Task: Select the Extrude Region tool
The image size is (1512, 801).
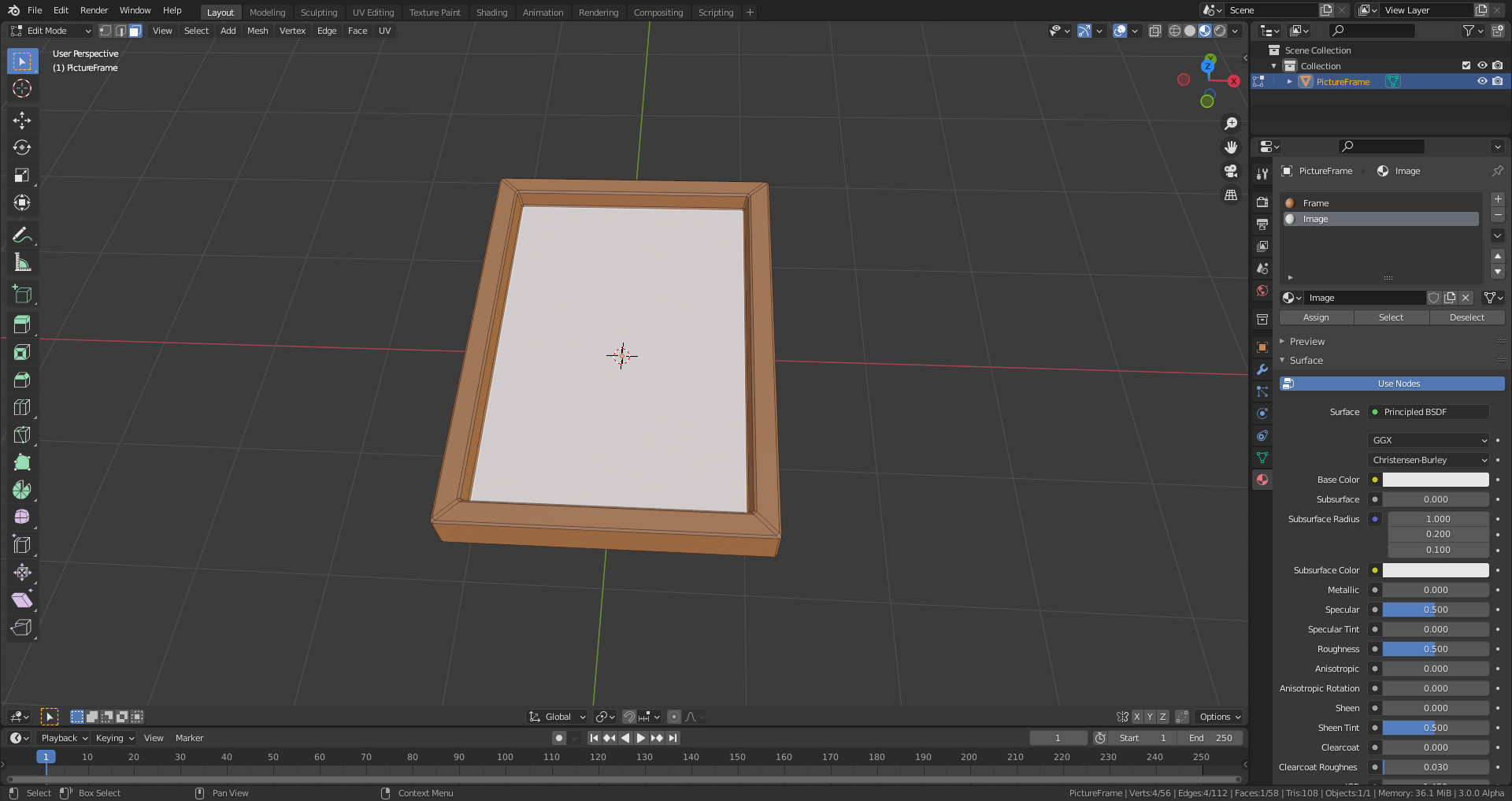Action: (x=22, y=324)
